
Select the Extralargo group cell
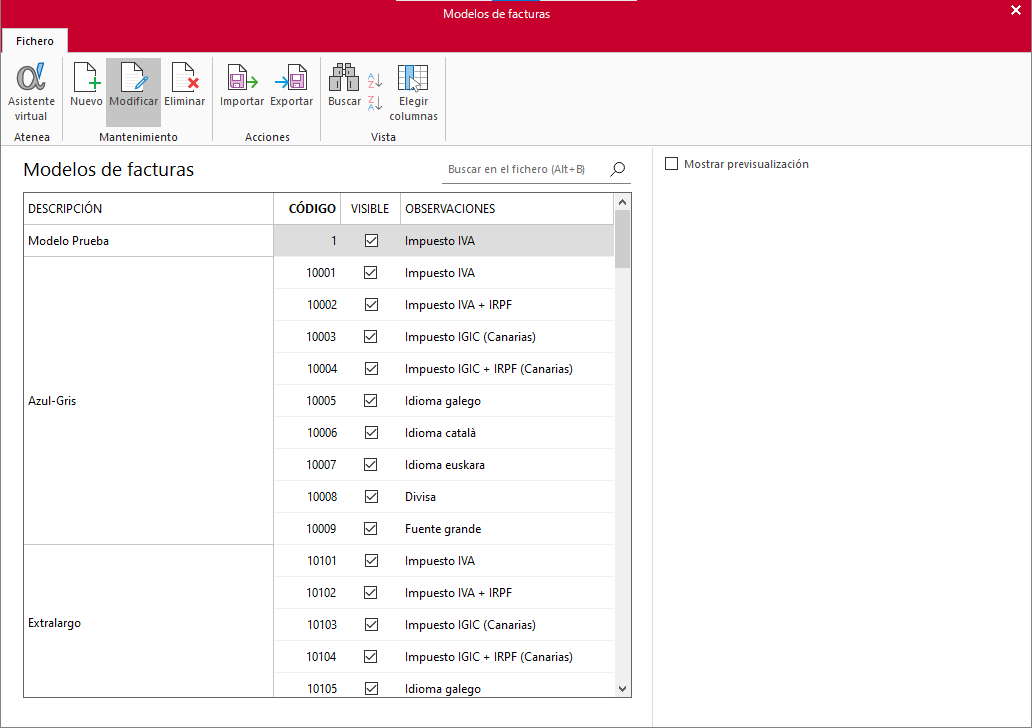point(149,623)
